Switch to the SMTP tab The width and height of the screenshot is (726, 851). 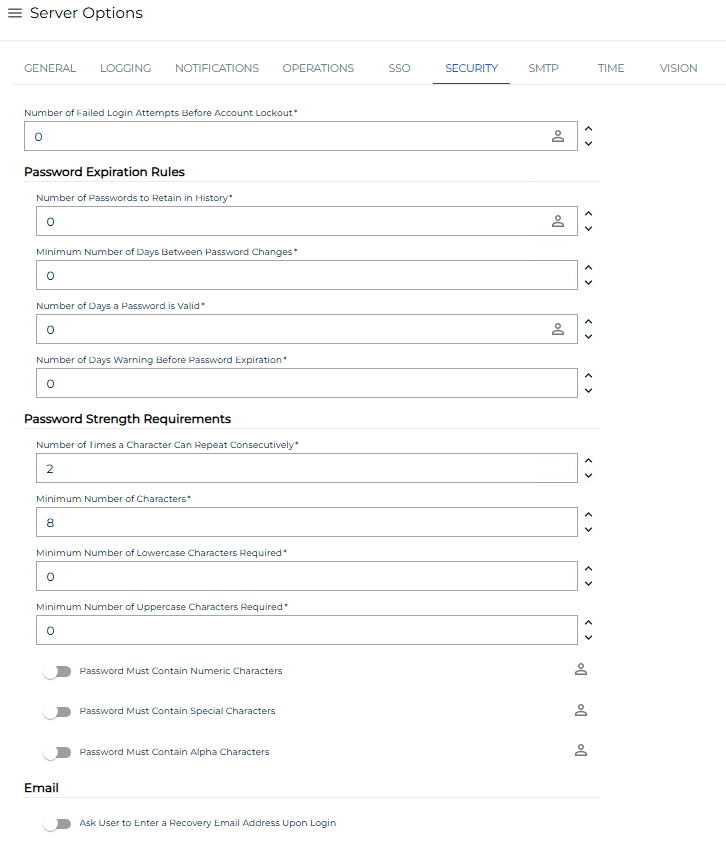[x=543, y=68]
